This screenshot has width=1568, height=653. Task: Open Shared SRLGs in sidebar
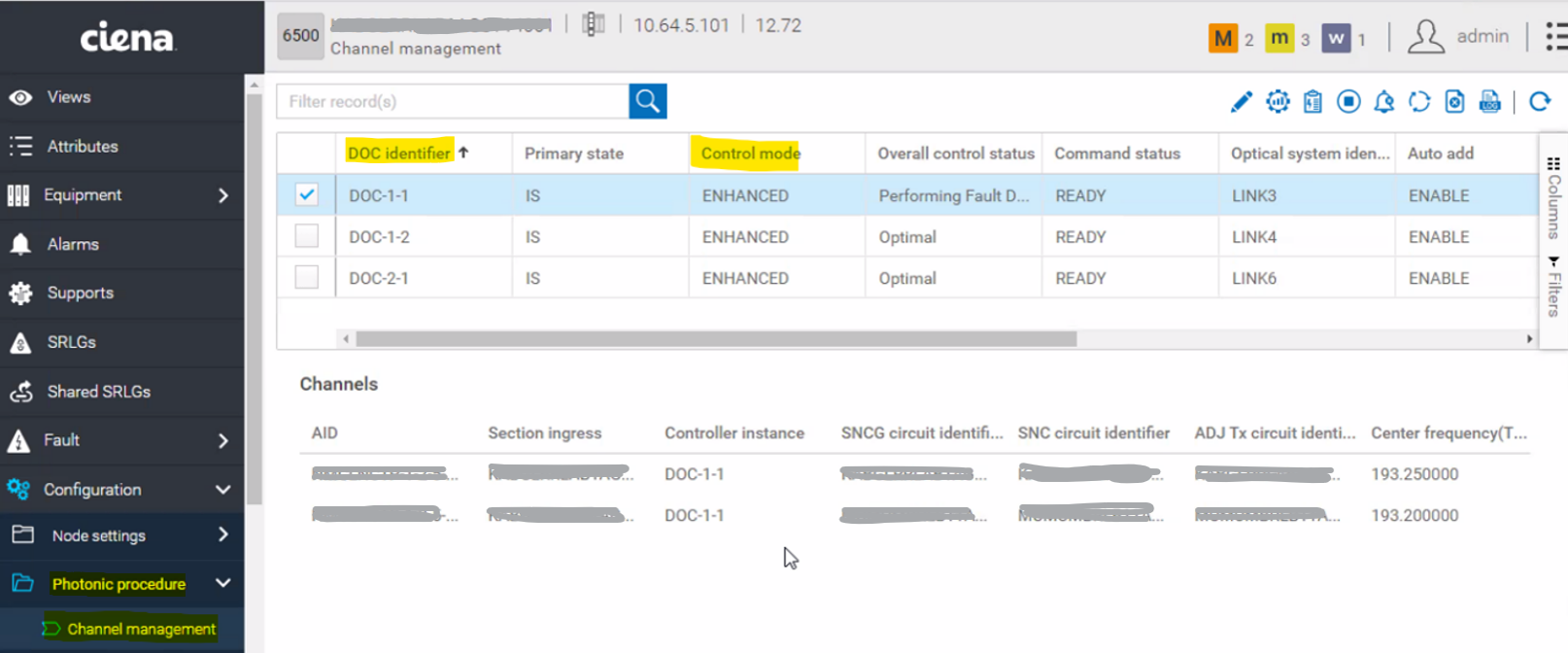tap(98, 392)
